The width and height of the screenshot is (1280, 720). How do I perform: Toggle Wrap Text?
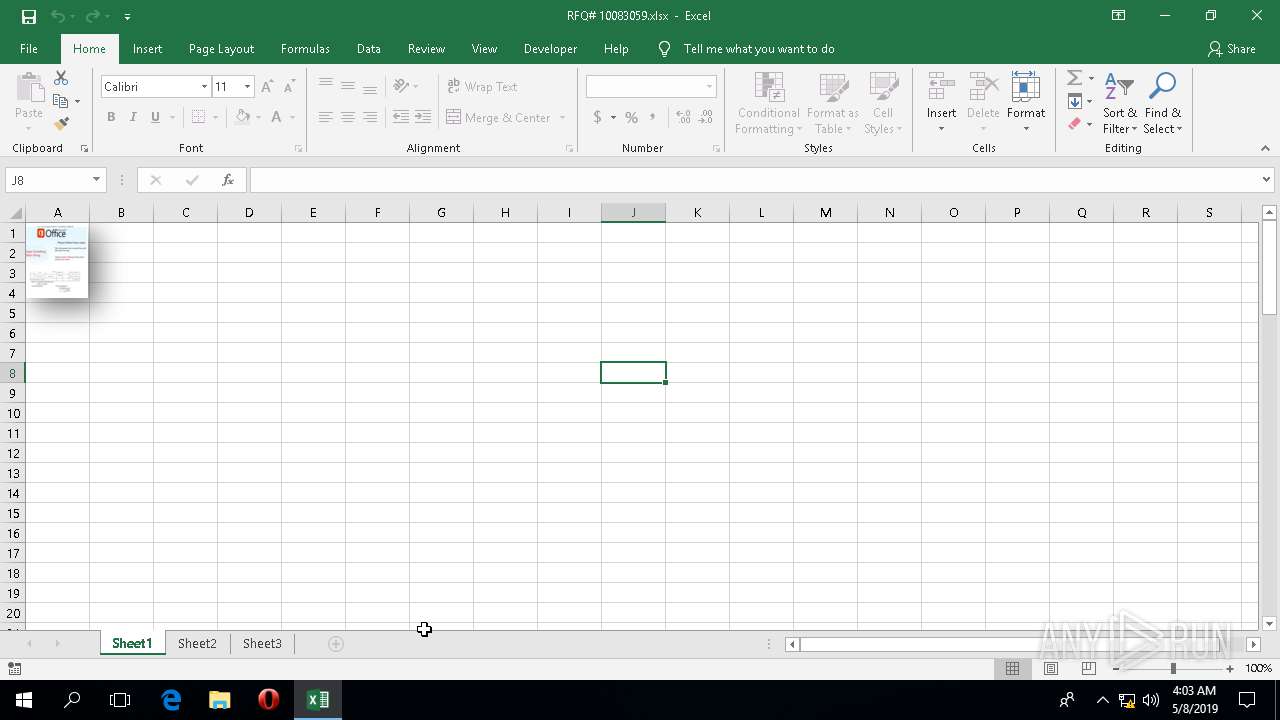[x=482, y=87]
